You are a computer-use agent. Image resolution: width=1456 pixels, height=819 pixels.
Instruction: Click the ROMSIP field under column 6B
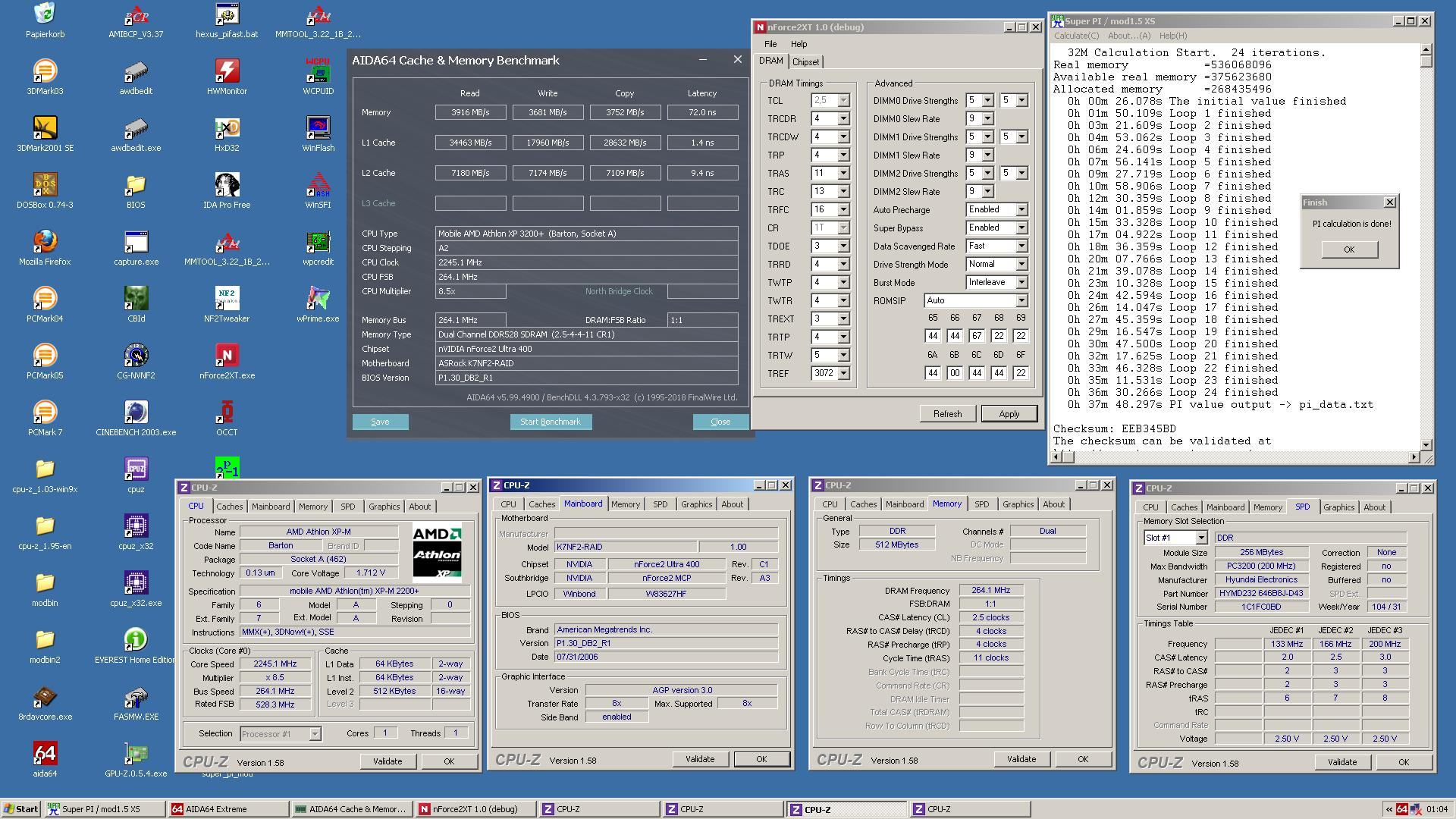coord(955,373)
